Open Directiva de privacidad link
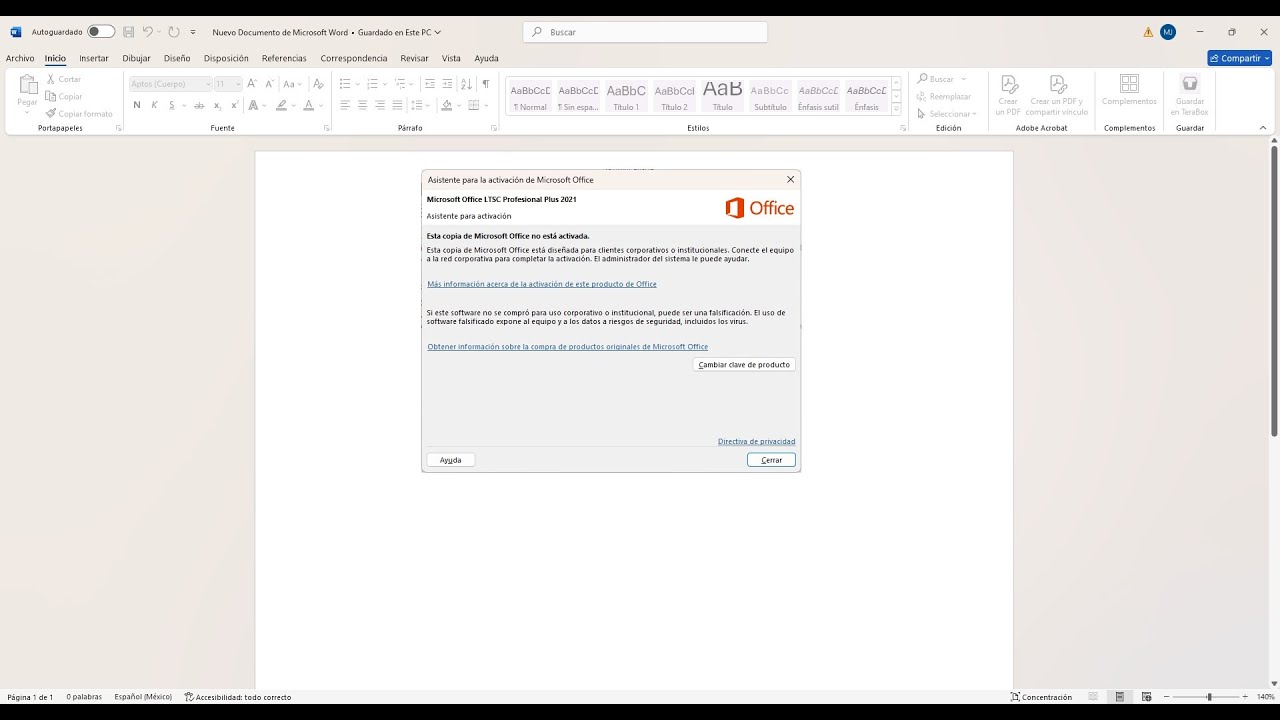Viewport: 1280px width, 720px height. (x=756, y=441)
